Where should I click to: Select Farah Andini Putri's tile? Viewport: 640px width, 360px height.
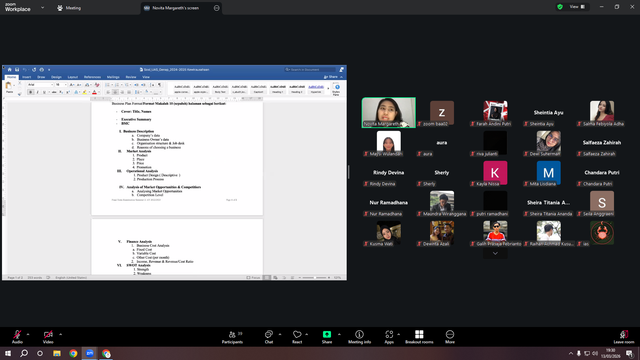pos(495,113)
